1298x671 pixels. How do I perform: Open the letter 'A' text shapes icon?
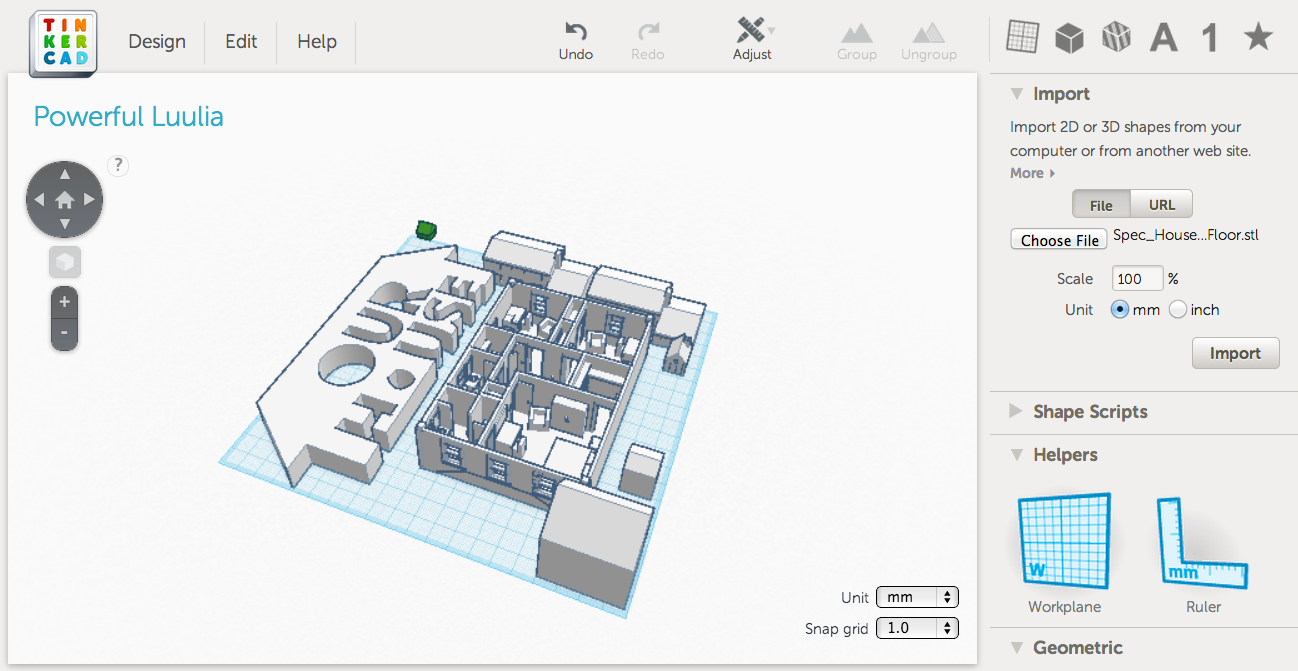pos(1163,37)
